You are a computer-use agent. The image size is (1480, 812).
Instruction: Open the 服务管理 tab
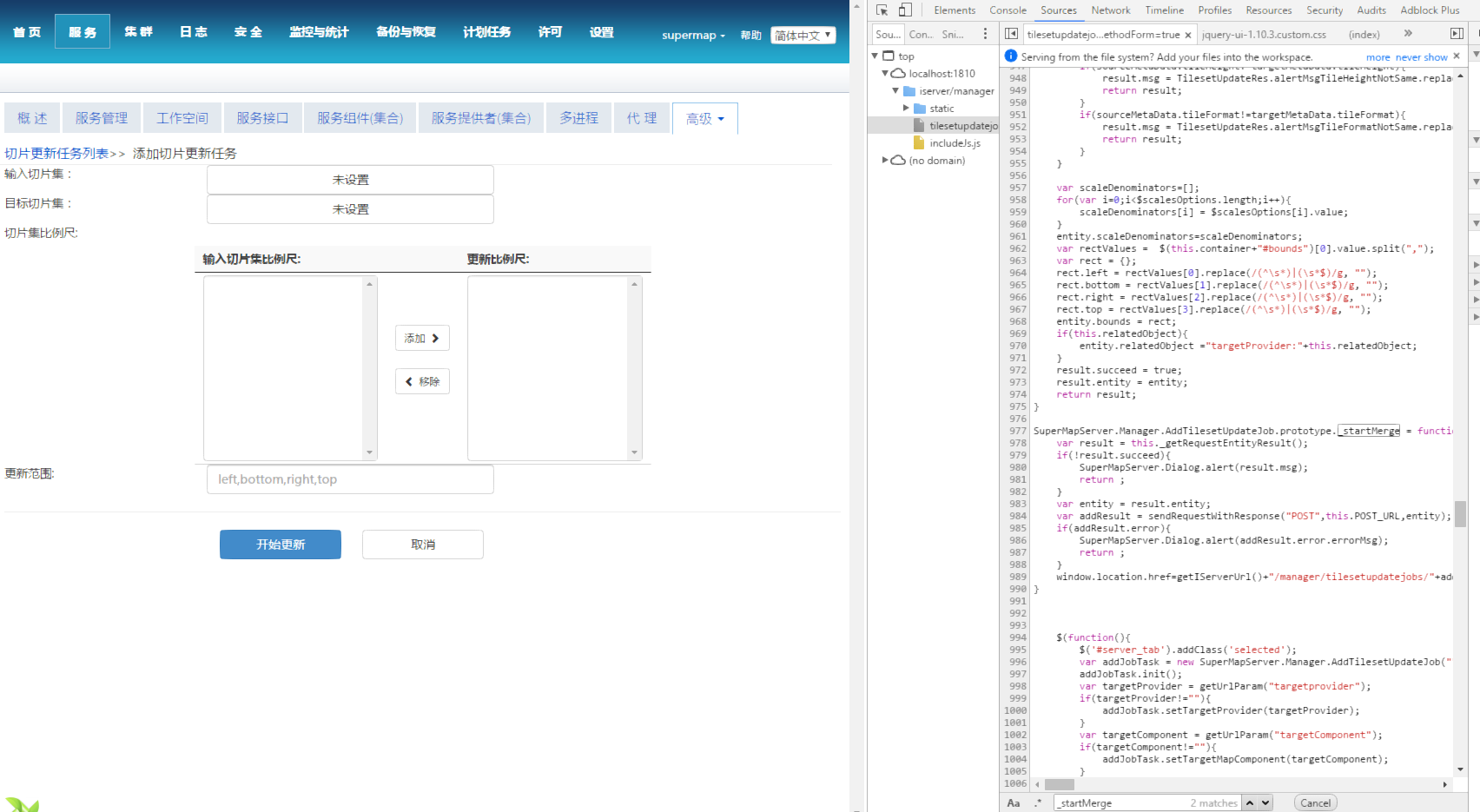(102, 118)
